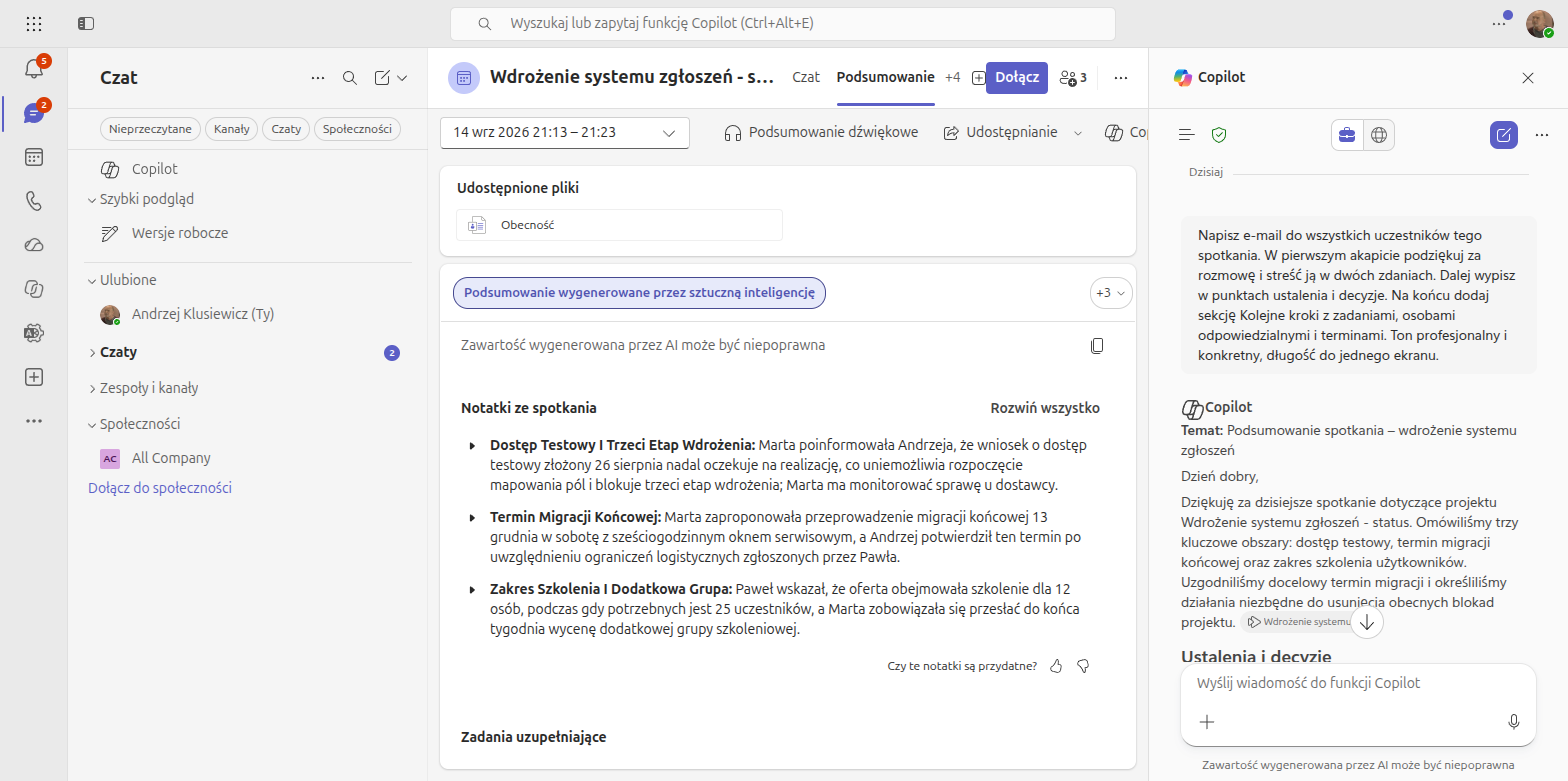Screen dimensions: 1568x781
Task: Filter chats by Nieprzeczytane
Action: coord(150,129)
